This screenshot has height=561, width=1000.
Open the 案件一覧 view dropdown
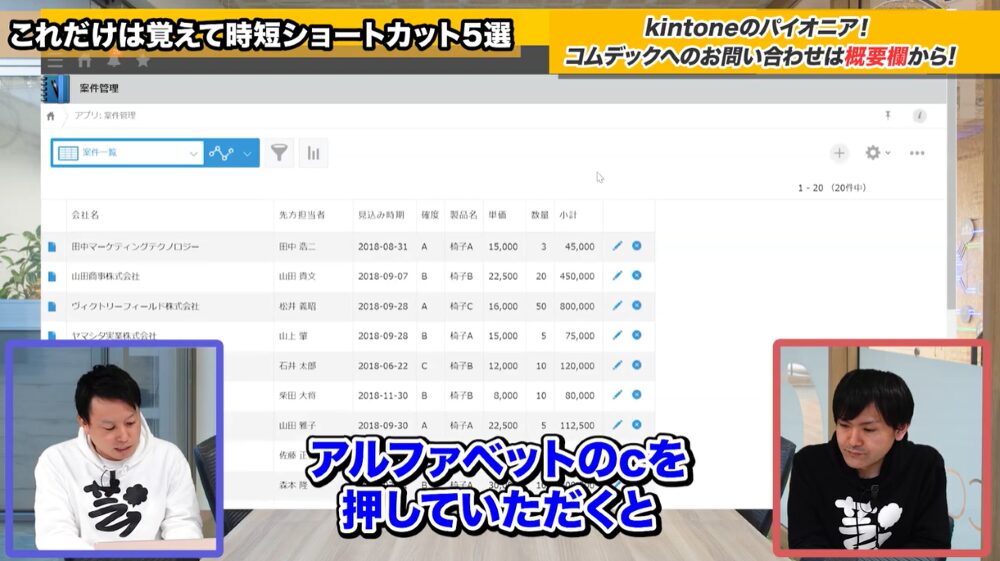pos(128,153)
